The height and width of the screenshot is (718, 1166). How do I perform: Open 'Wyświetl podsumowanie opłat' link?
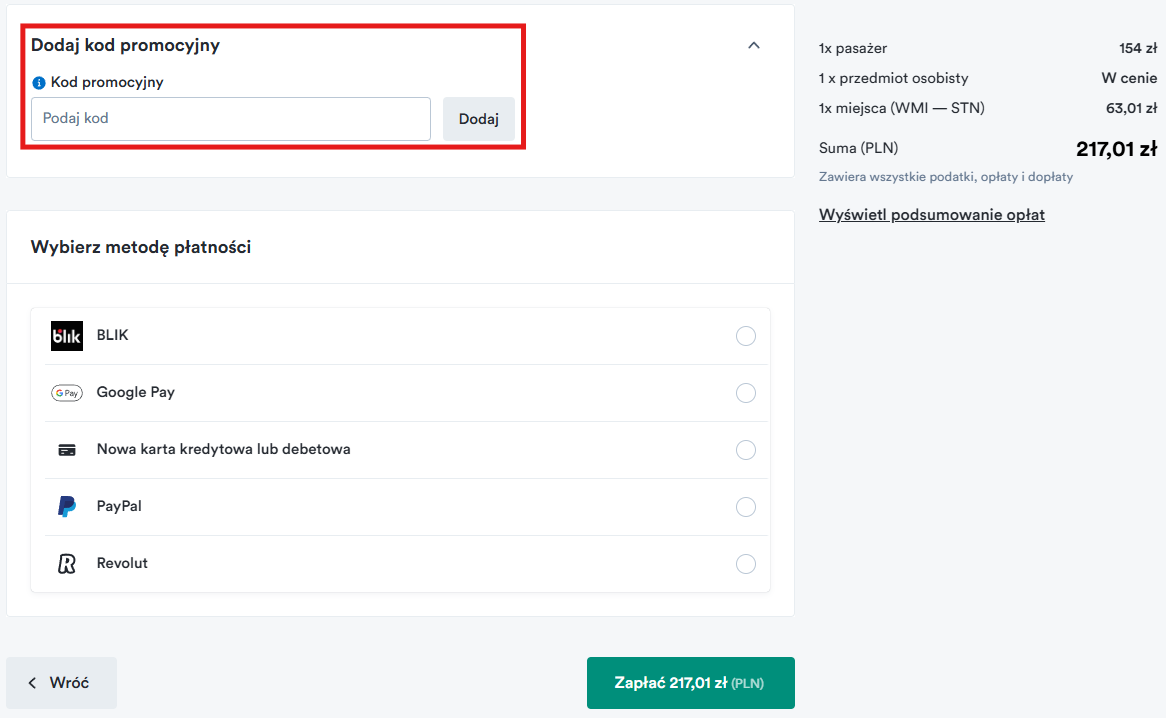(x=931, y=215)
